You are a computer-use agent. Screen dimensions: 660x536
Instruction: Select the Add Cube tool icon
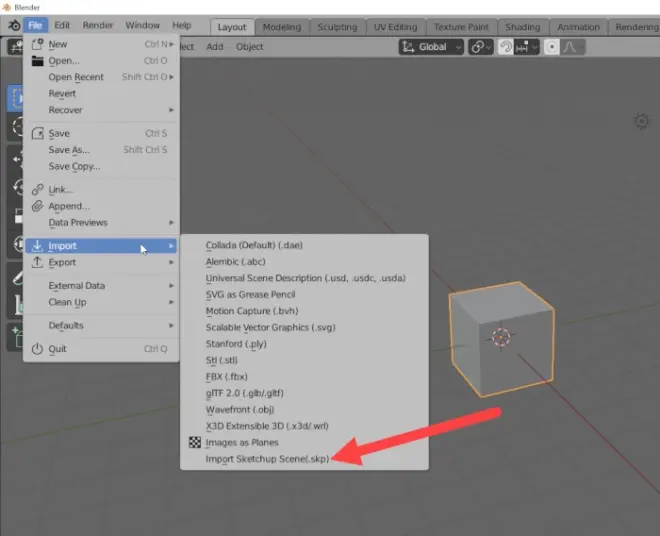(x=15, y=337)
